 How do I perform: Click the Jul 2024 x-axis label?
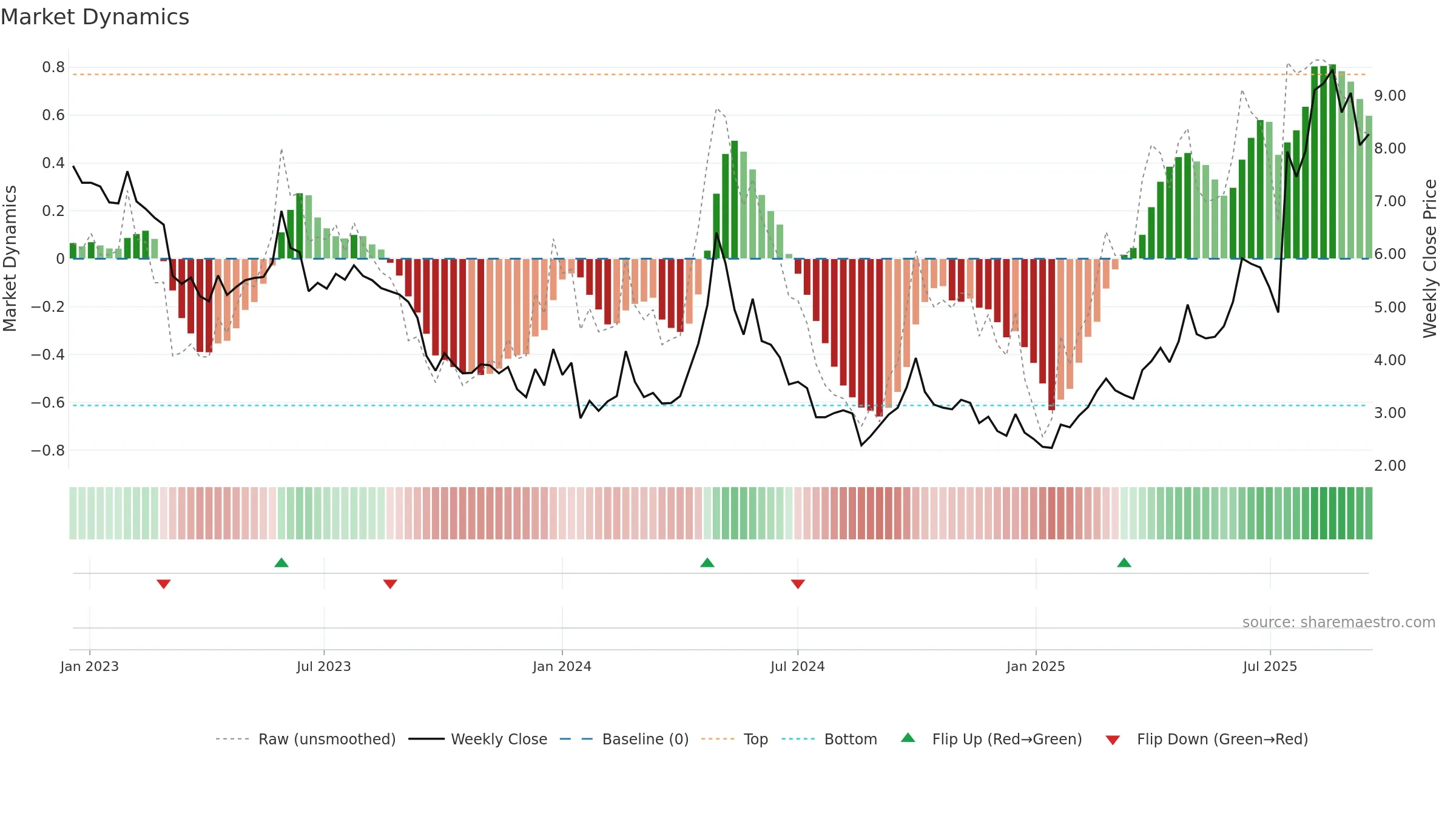(x=798, y=666)
